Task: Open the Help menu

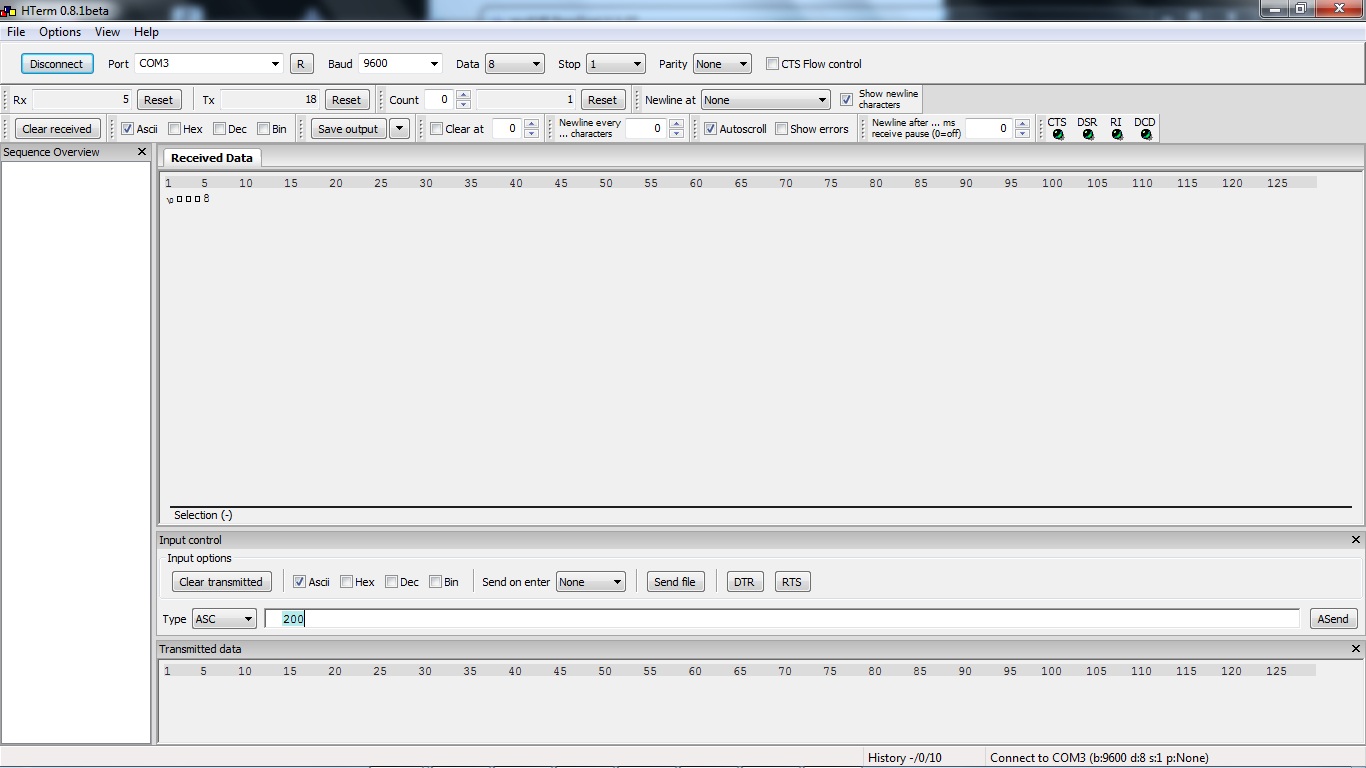Action: (146, 32)
